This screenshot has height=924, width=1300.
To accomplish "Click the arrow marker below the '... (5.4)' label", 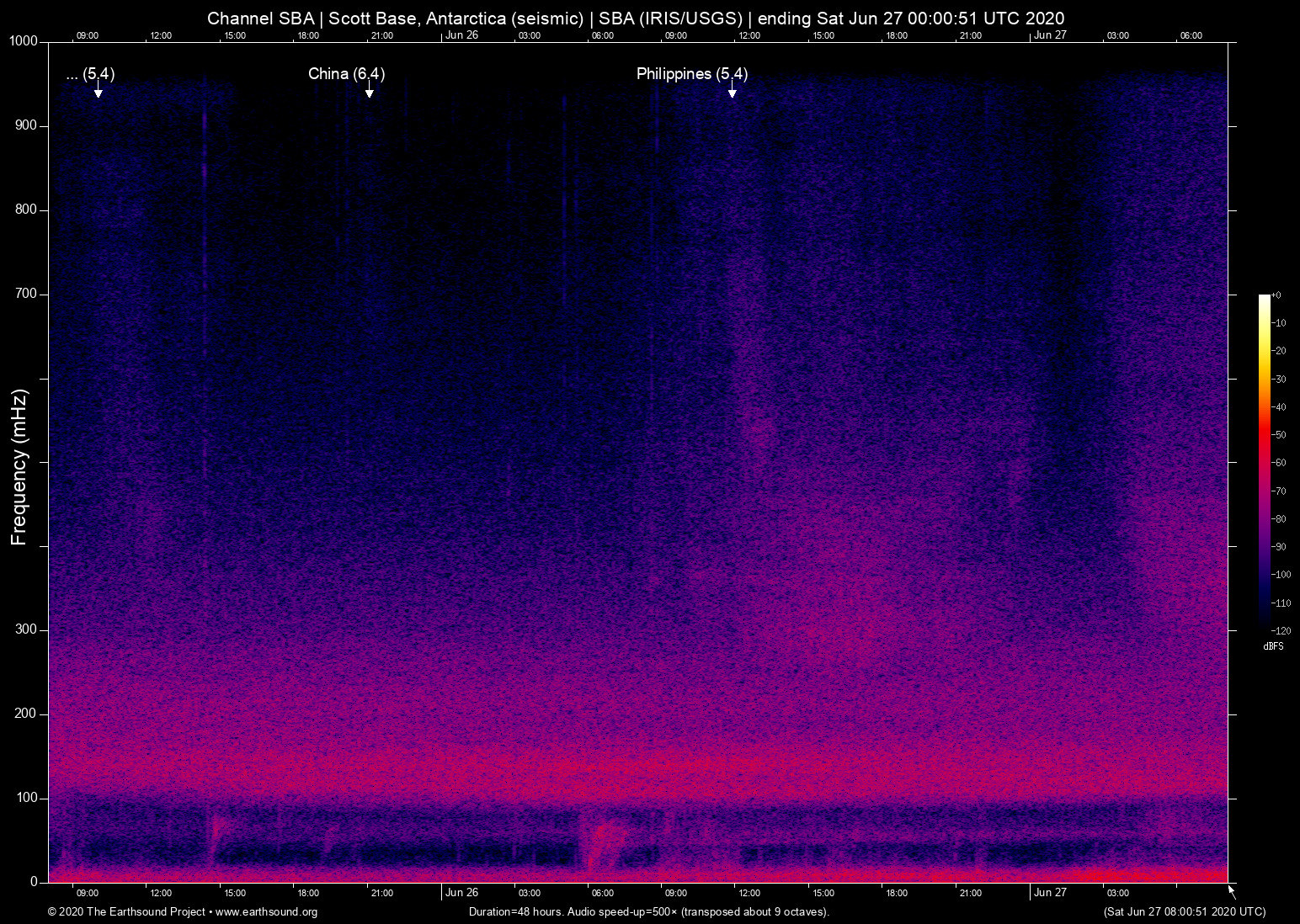I will [98, 91].
